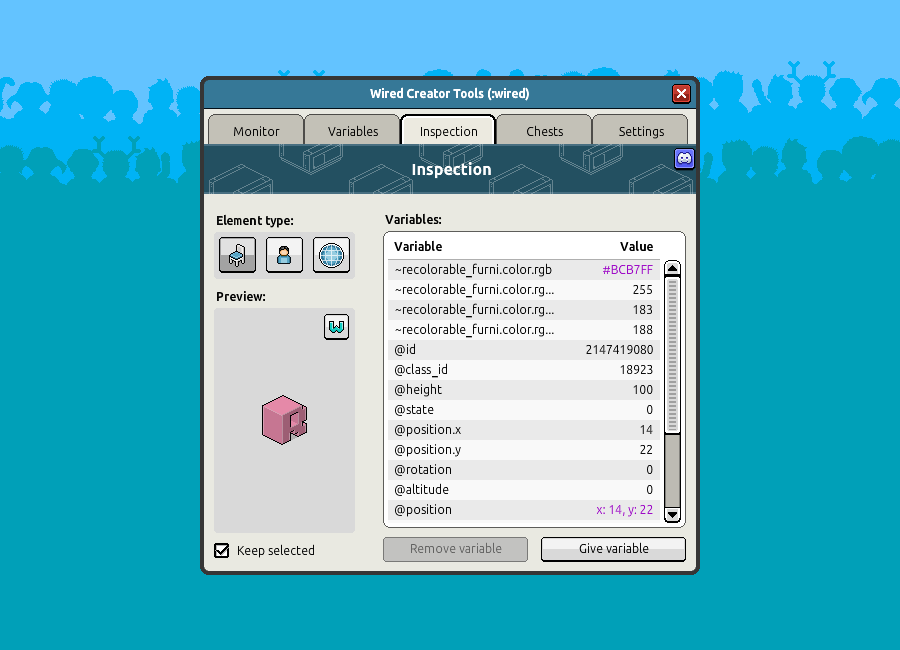Click the Value column header
900x650 pixels.
636,246
